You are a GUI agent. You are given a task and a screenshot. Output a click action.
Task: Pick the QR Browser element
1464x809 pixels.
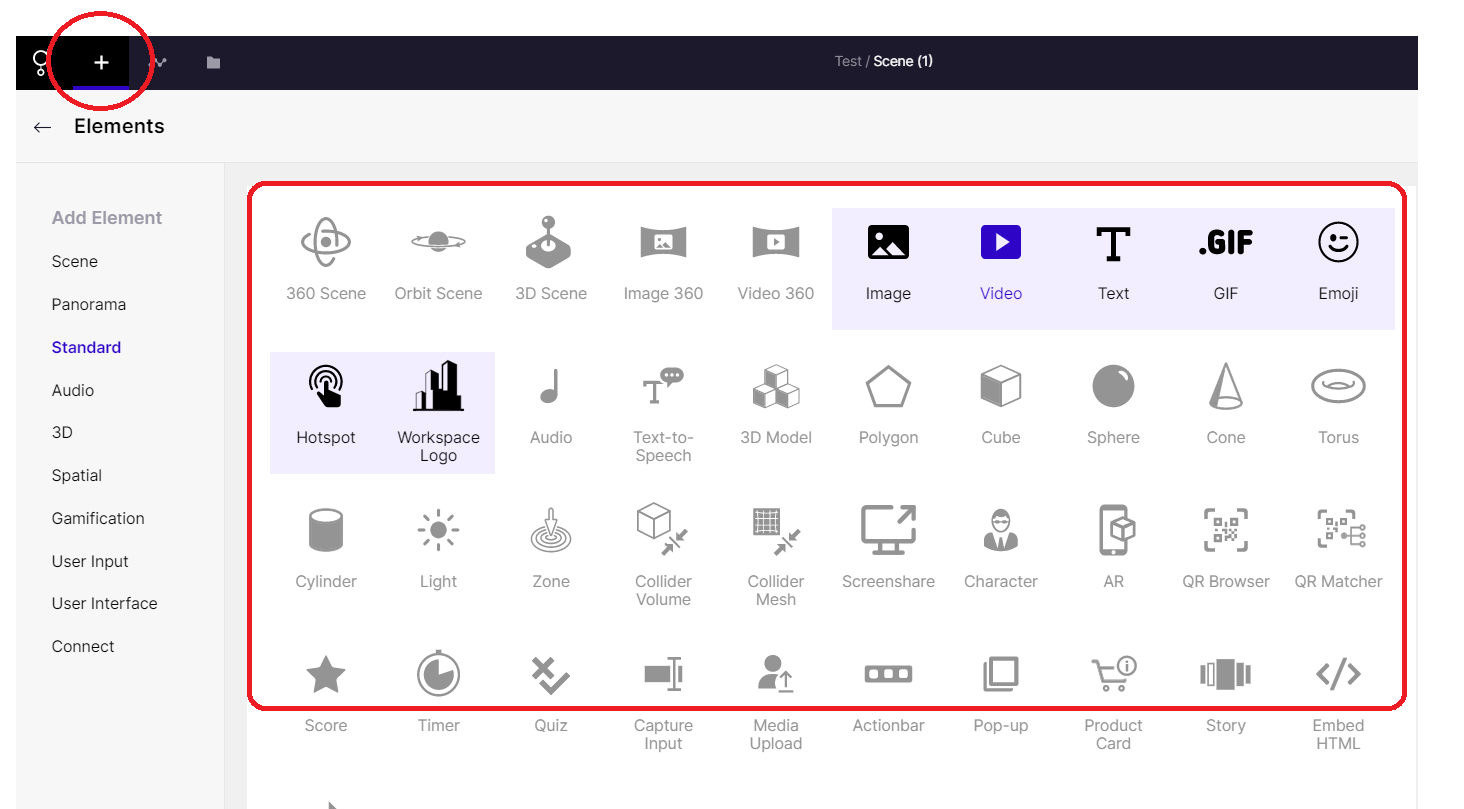1225,531
